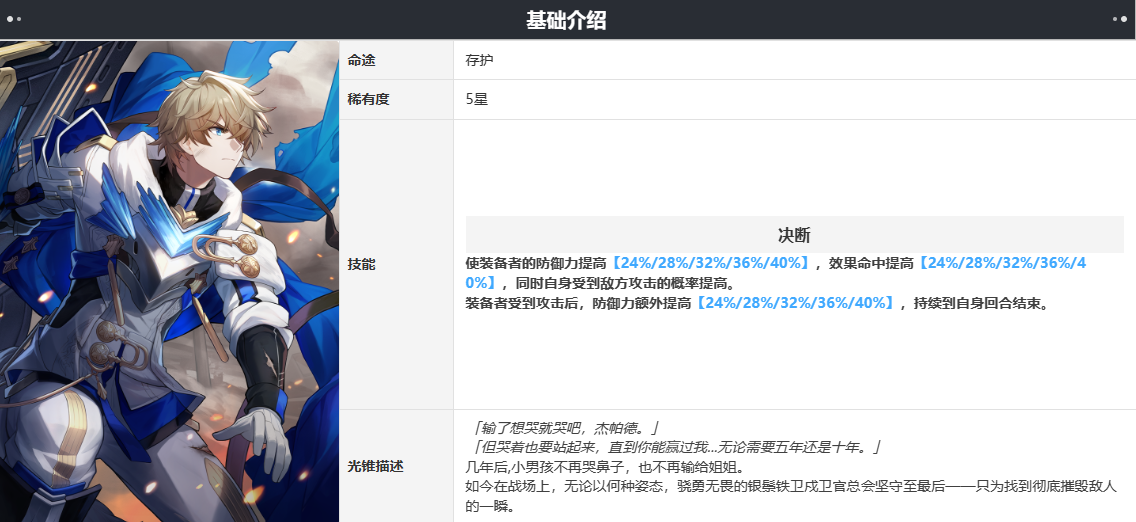
Task: Click the 决断 skill title bar
Action: pos(794,235)
